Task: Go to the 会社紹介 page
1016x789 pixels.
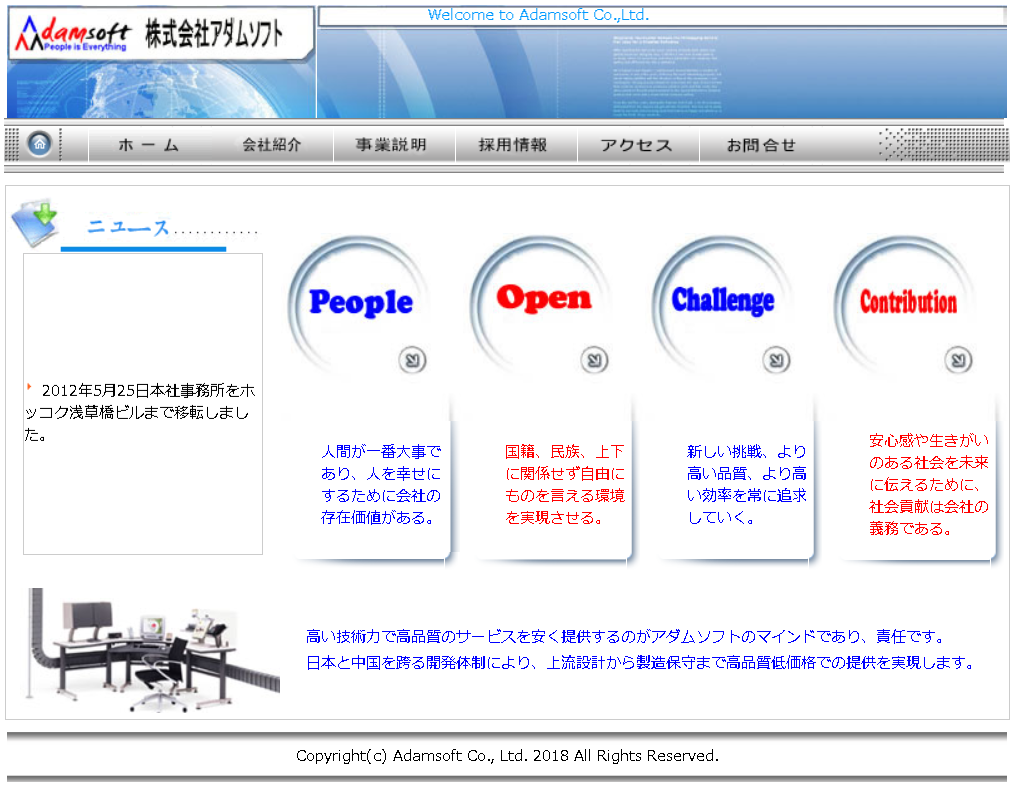Action: pyautogui.click(x=271, y=145)
